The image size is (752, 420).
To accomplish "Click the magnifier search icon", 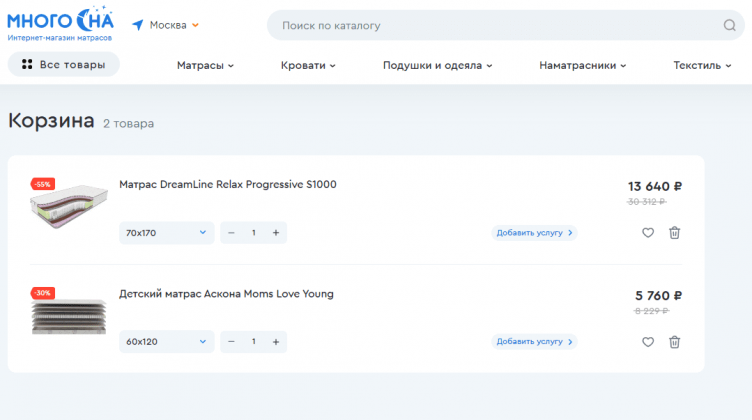I will click(729, 25).
